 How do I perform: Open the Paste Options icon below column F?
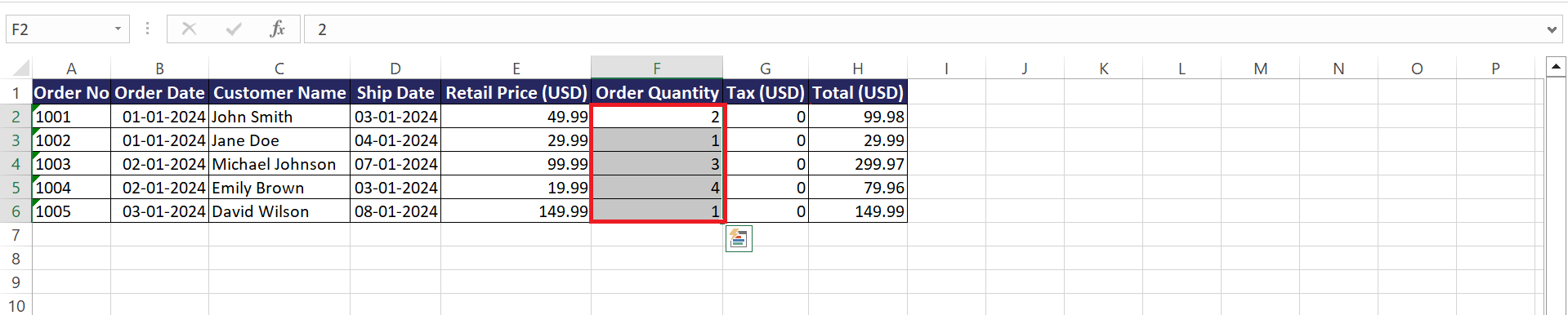click(739, 238)
